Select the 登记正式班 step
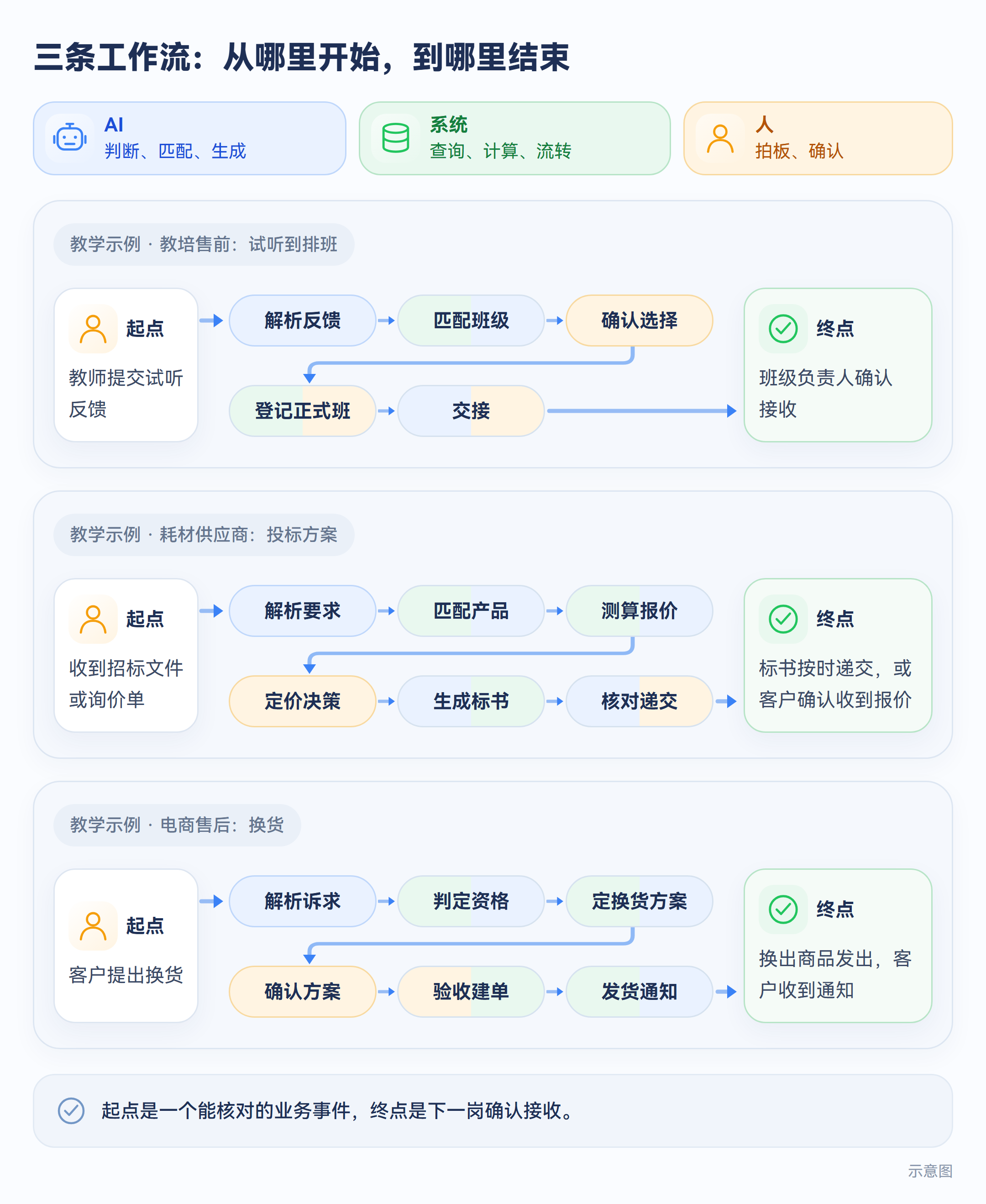986x1204 pixels. pyautogui.click(x=302, y=411)
